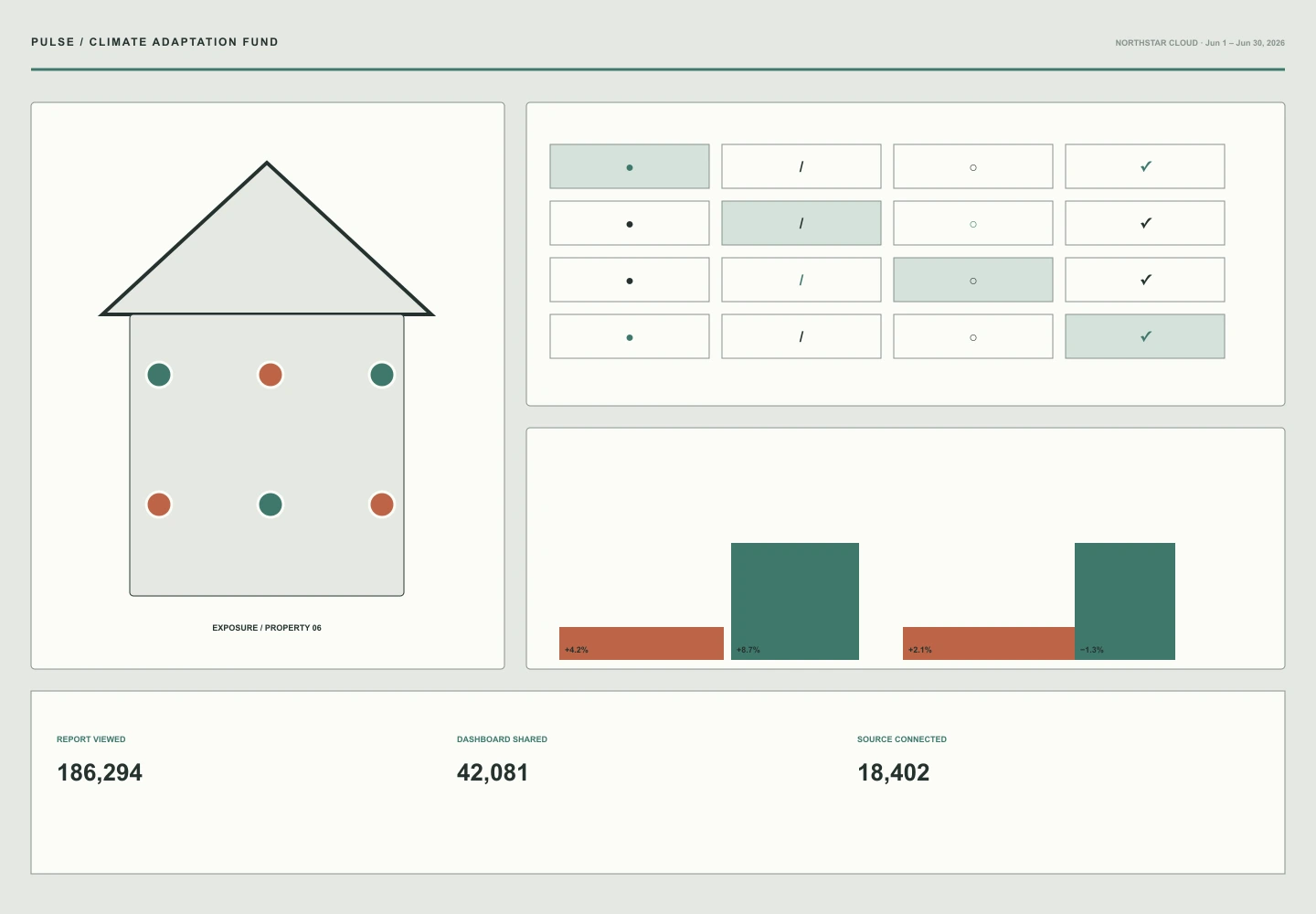Click the unhighlighted green dot cell
1316x914 pixels.
pos(630,336)
